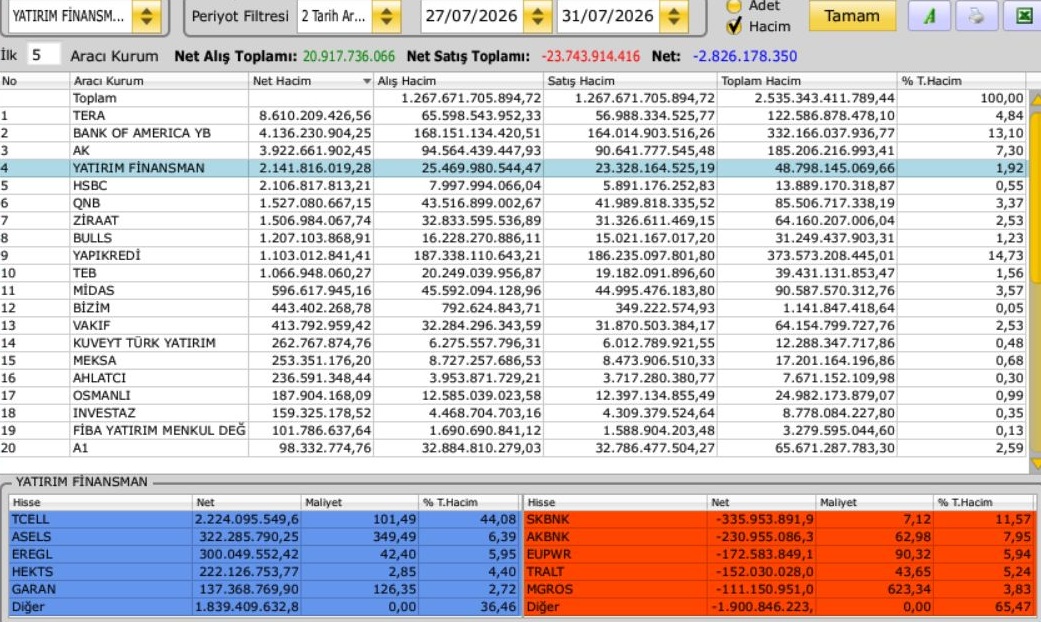1041x622 pixels.
Task: Select the MİDAS broker row
Action: click(x=513, y=291)
